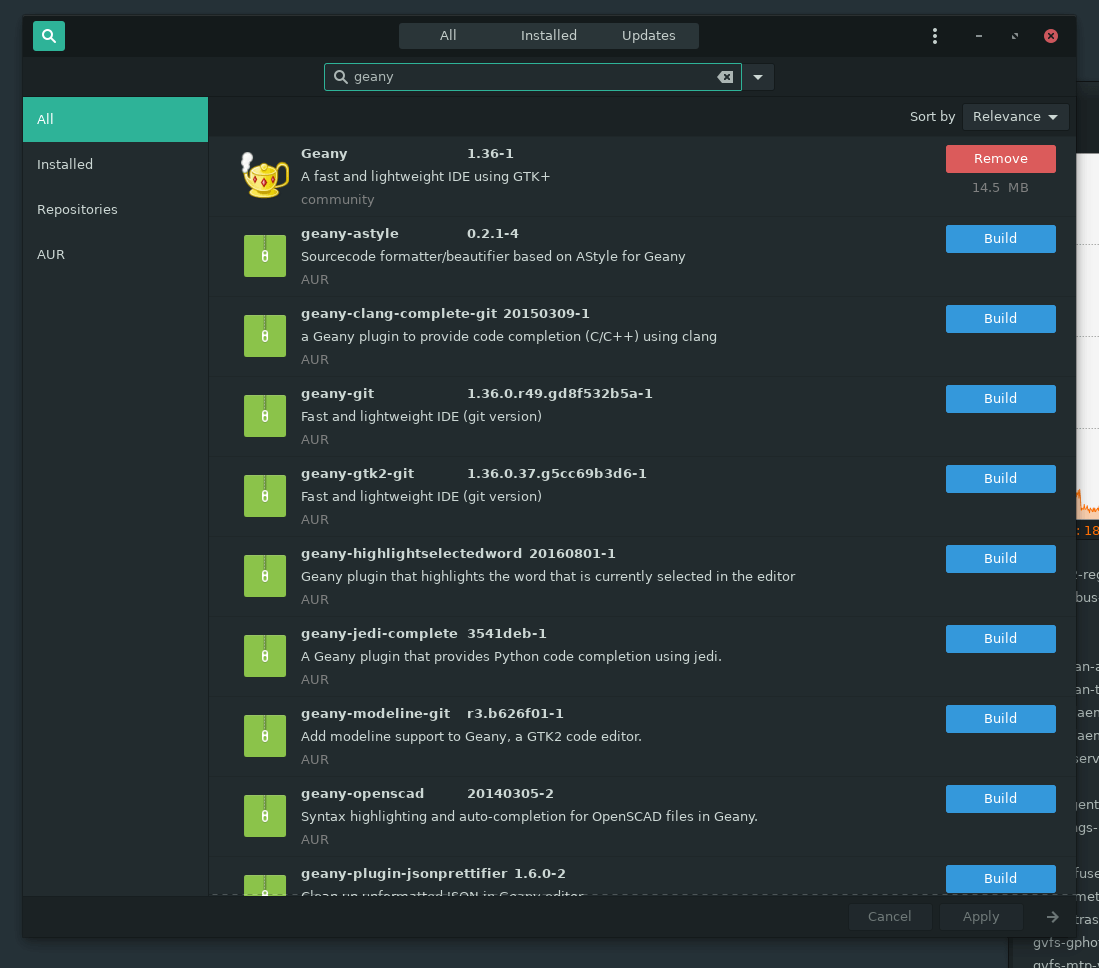Select AUR in the sidebar

point(51,254)
